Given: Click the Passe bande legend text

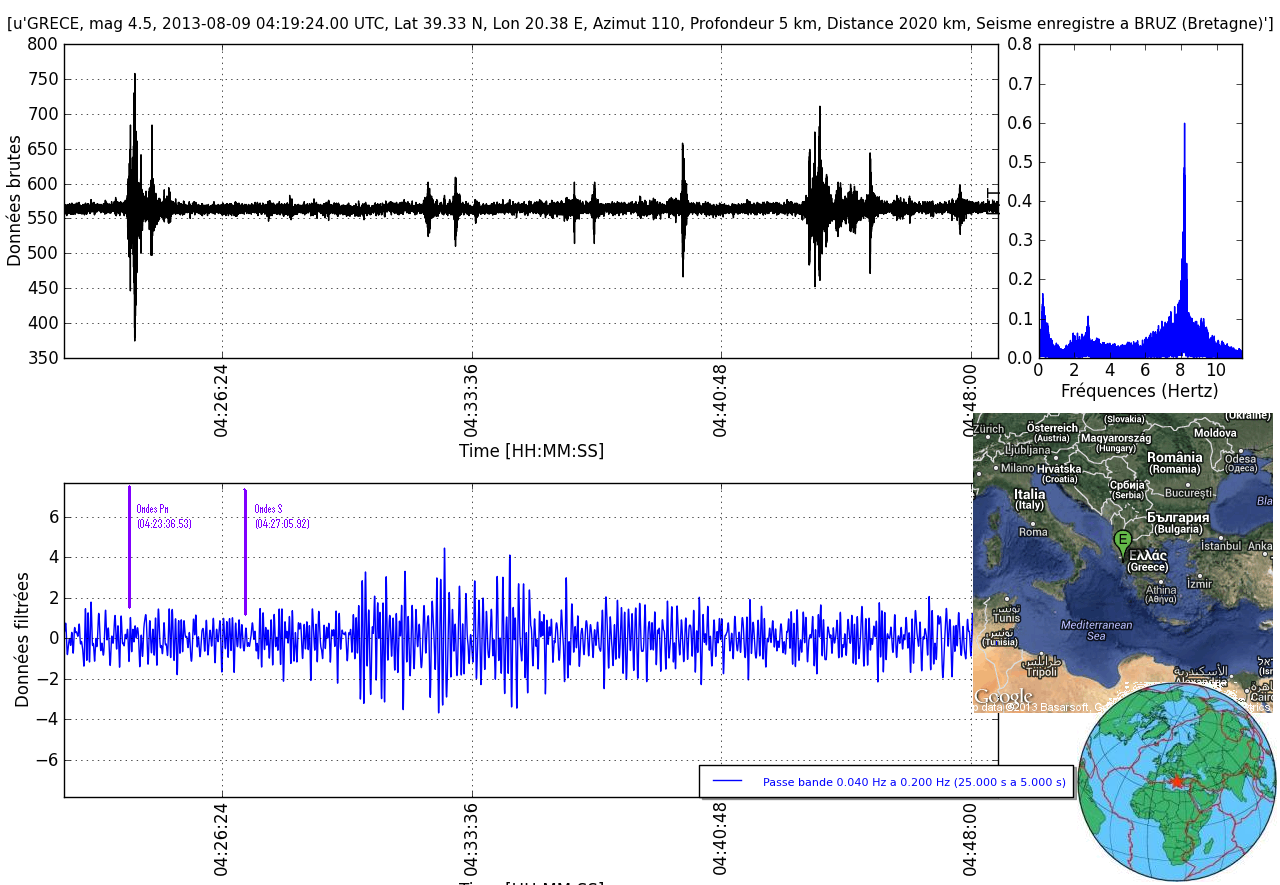Looking at the screenshot, I should (x=913, y=782).
